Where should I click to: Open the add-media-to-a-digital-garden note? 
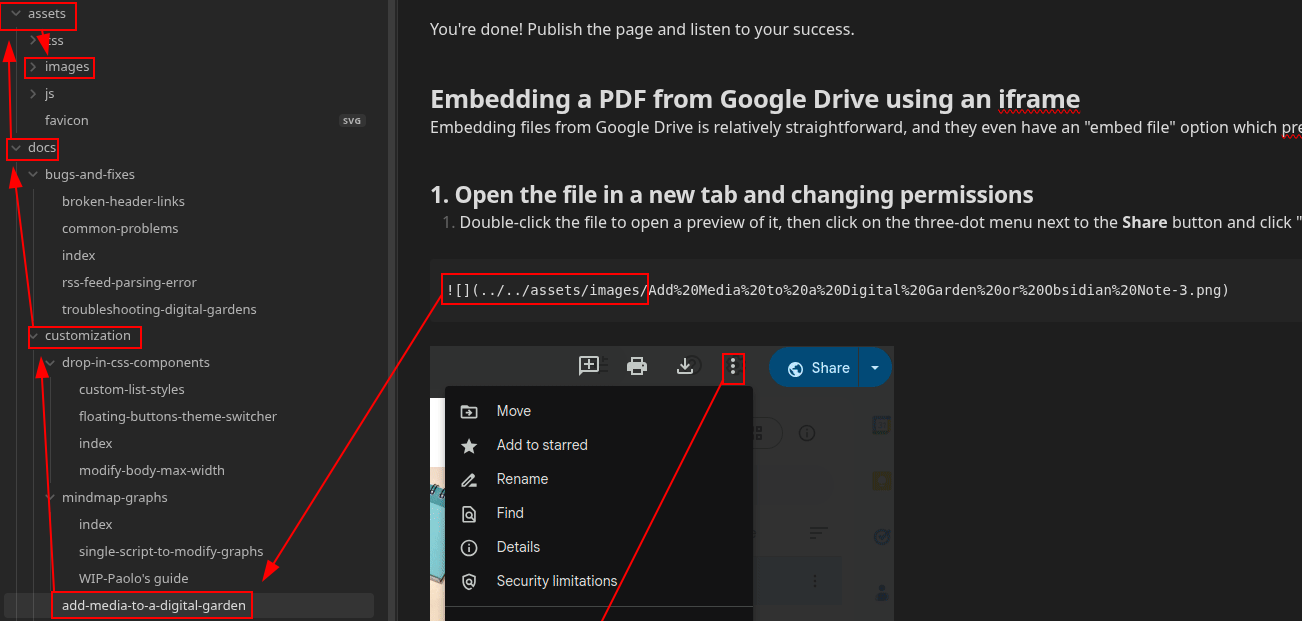pyautogui.click(x=153, y=605)
